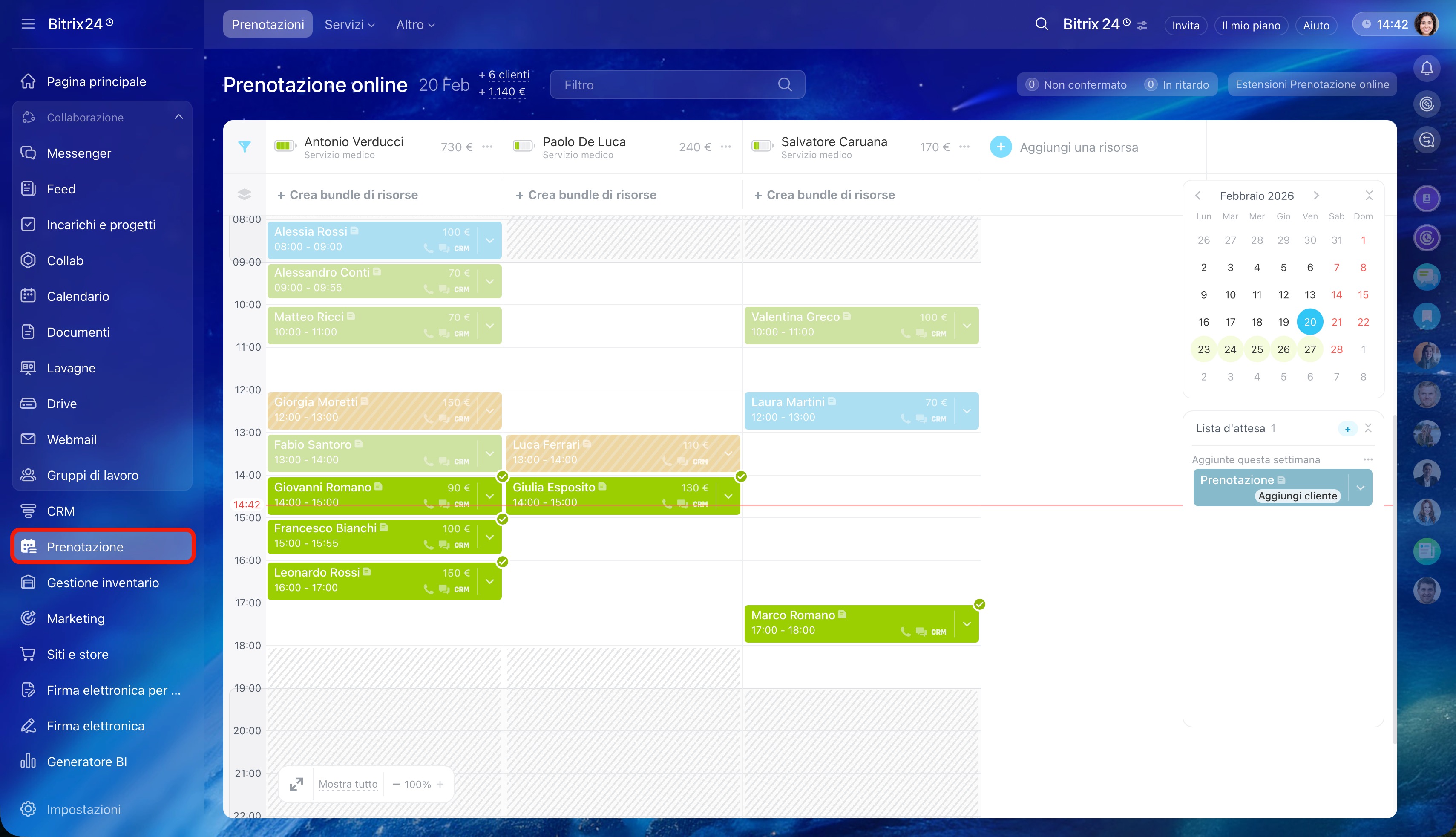Select 24 in the February calendar
Viewport: 1456px width, 837px height.
tap(1230, 349)
